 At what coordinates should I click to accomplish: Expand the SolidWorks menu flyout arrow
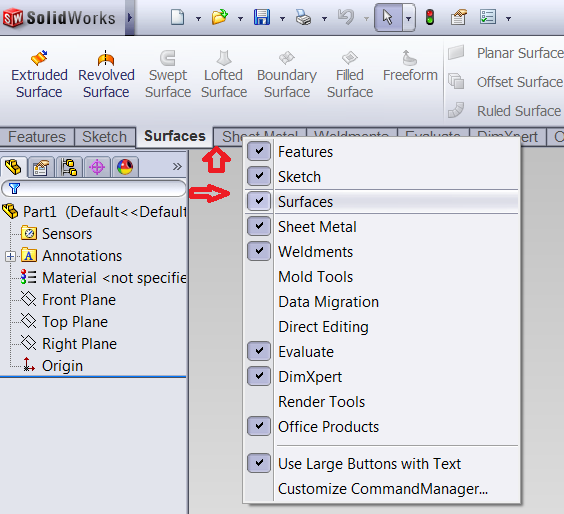130,17
